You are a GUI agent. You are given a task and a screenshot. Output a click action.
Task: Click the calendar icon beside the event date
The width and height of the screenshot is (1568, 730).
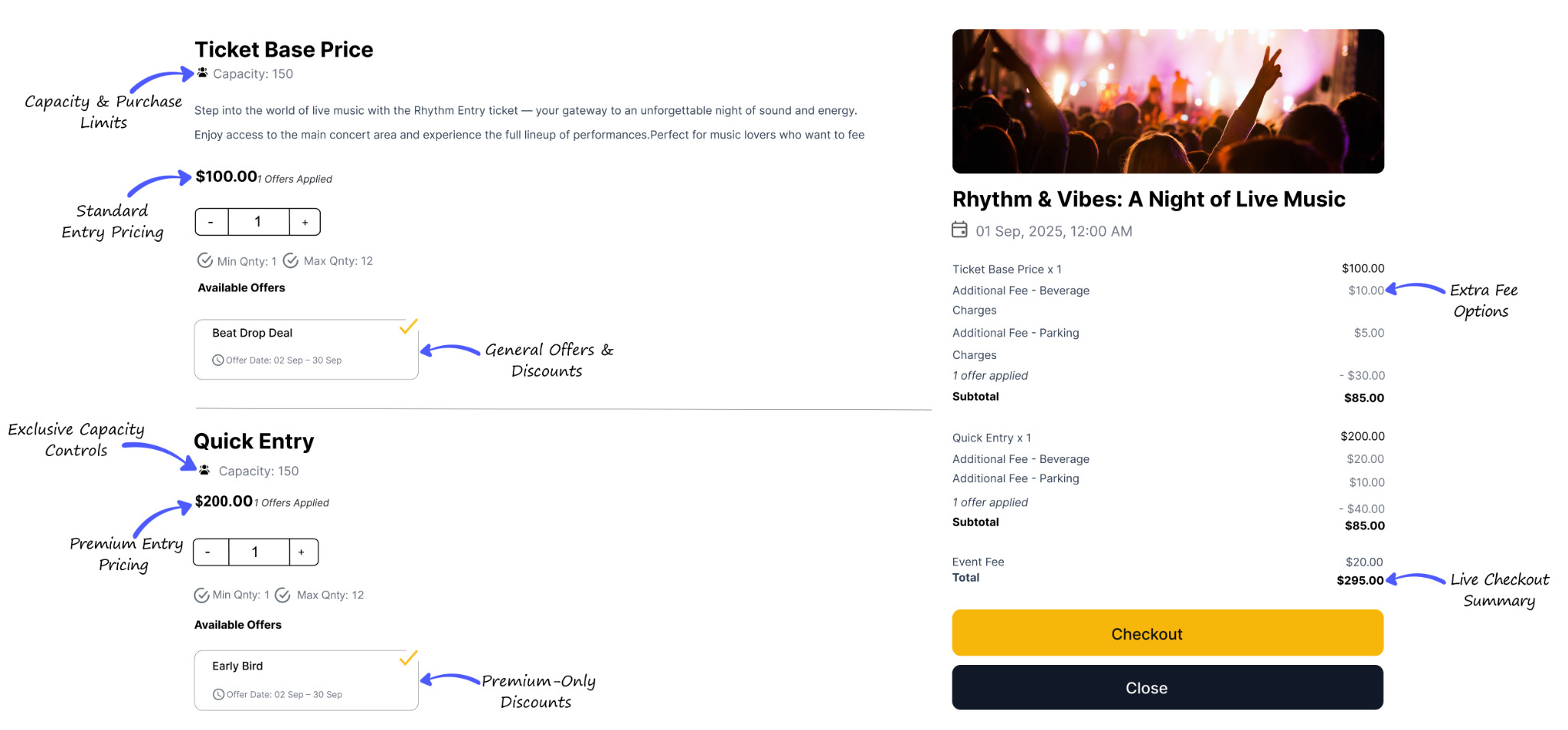click(x=959, y=230)
